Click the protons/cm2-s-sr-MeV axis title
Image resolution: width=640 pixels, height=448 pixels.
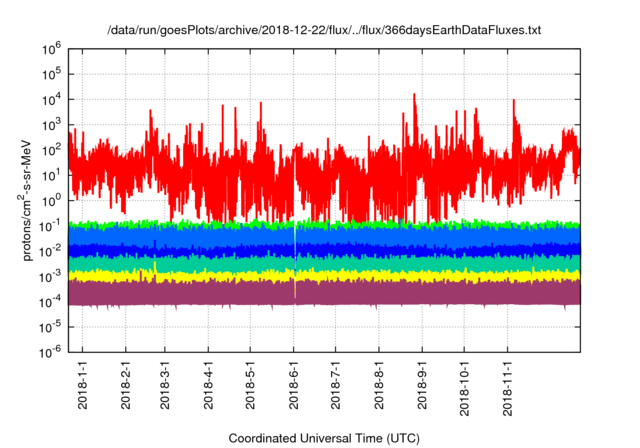[x=26, y=200]
